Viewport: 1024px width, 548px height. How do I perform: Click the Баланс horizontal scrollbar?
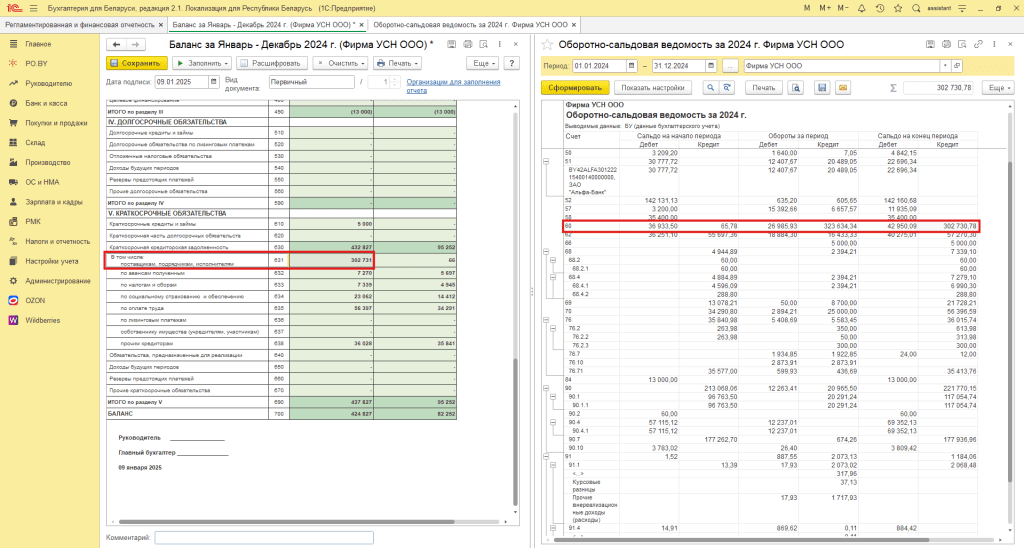[x=285, y=521]
